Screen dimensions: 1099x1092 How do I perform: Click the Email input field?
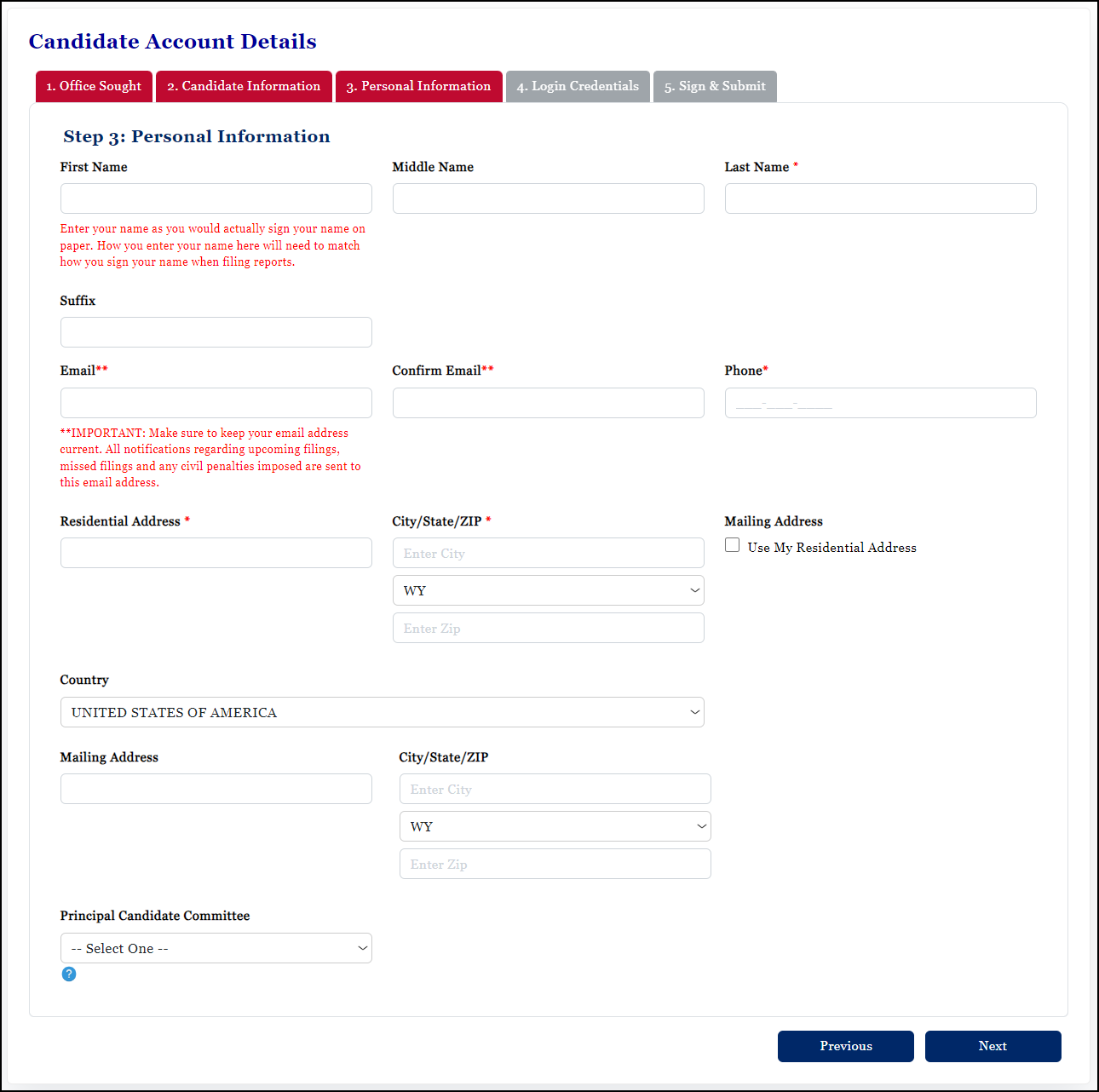216,402
